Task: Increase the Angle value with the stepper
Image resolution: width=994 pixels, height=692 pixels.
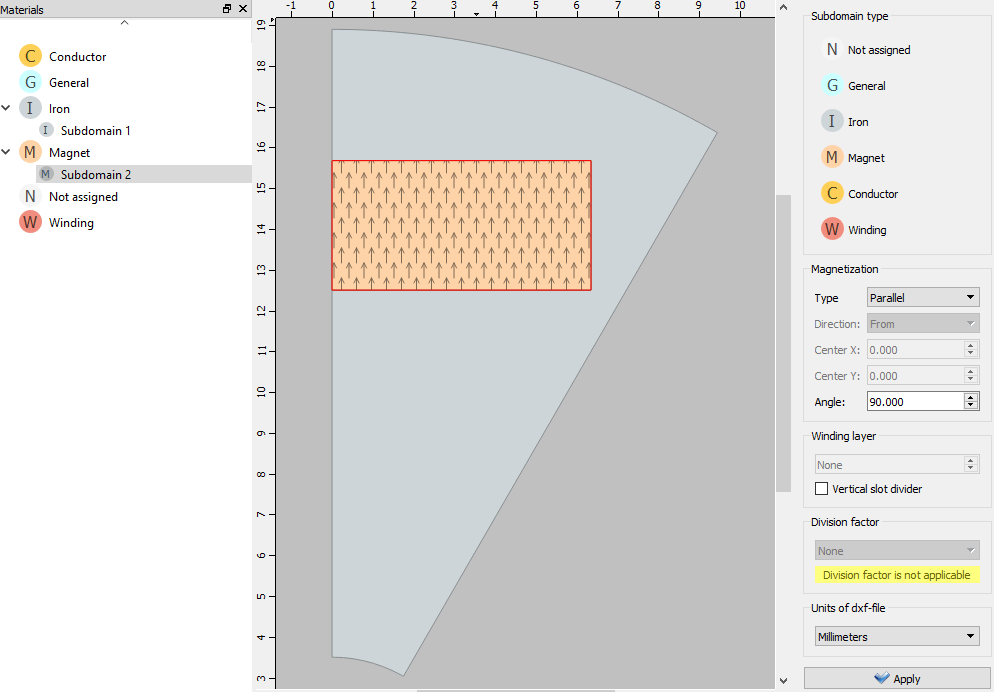Action: (970, 396)
